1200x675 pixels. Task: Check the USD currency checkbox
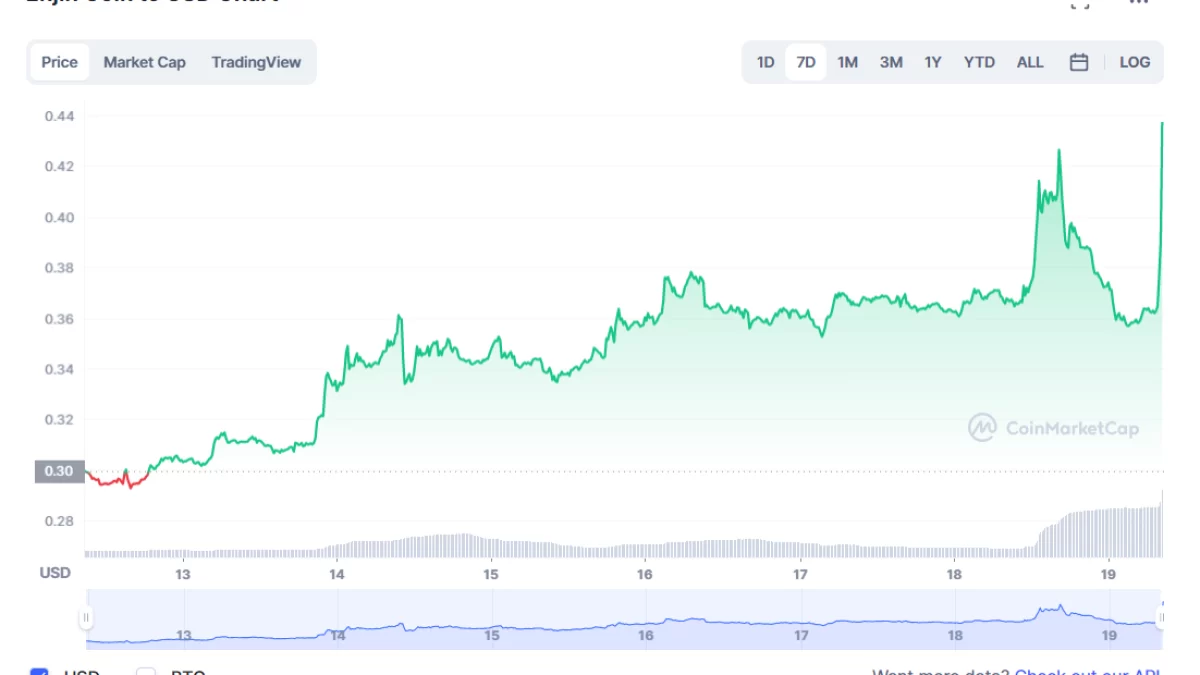click(x=39, y=671)
